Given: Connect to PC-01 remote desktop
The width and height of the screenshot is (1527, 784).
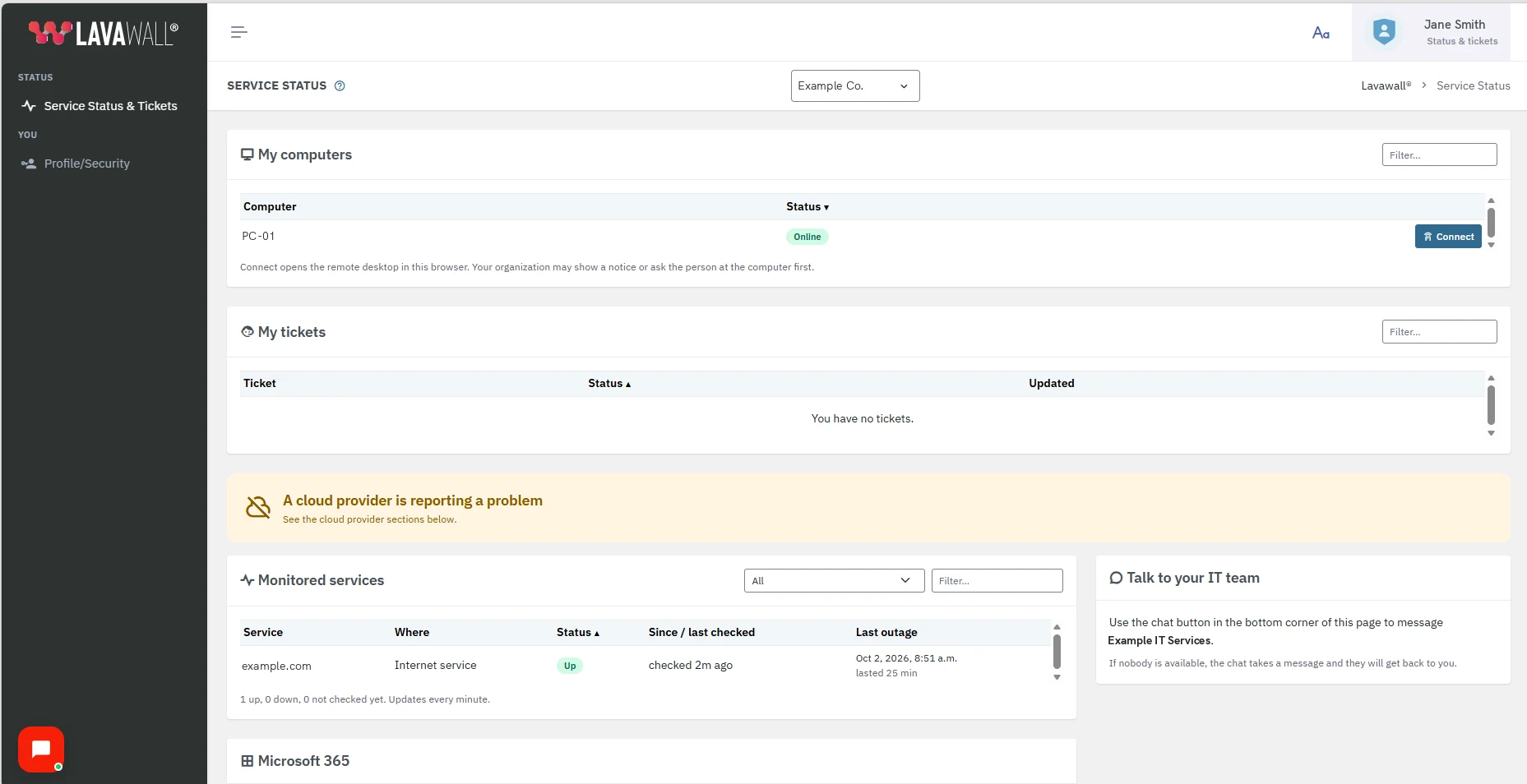Looking at the screenshot, I should [1448, 237].
